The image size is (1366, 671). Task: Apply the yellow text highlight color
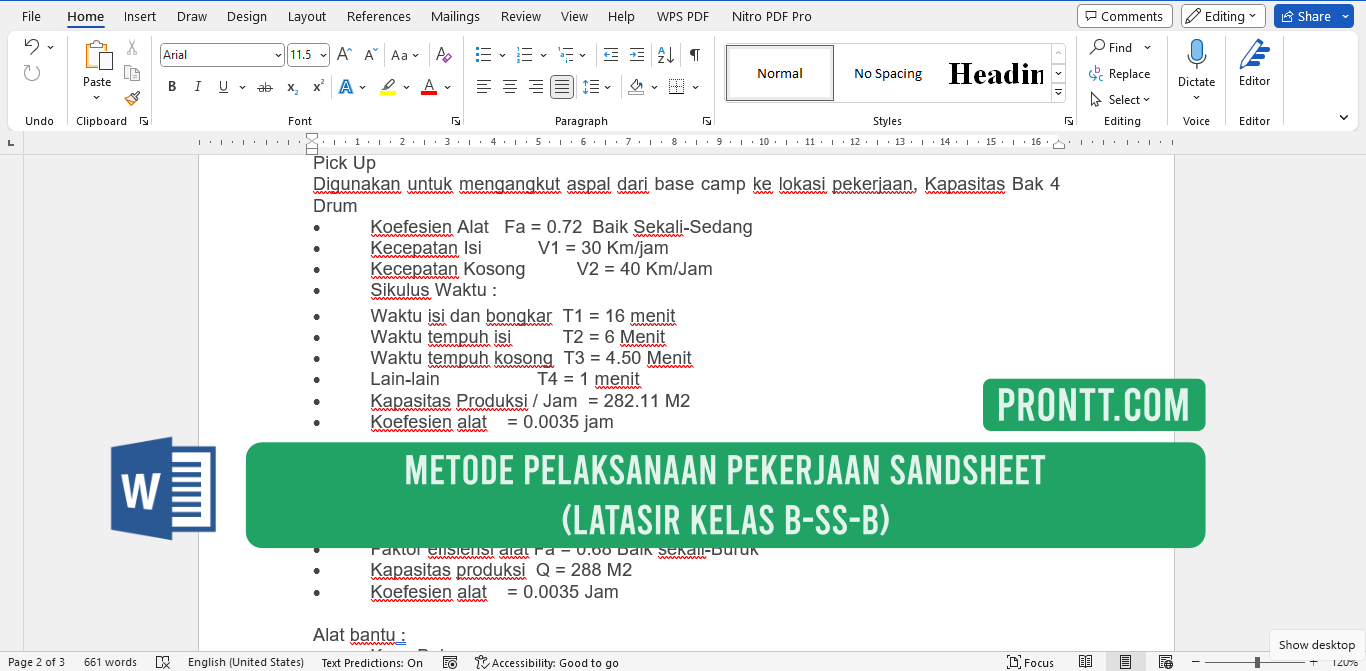[x=388, y=87]
